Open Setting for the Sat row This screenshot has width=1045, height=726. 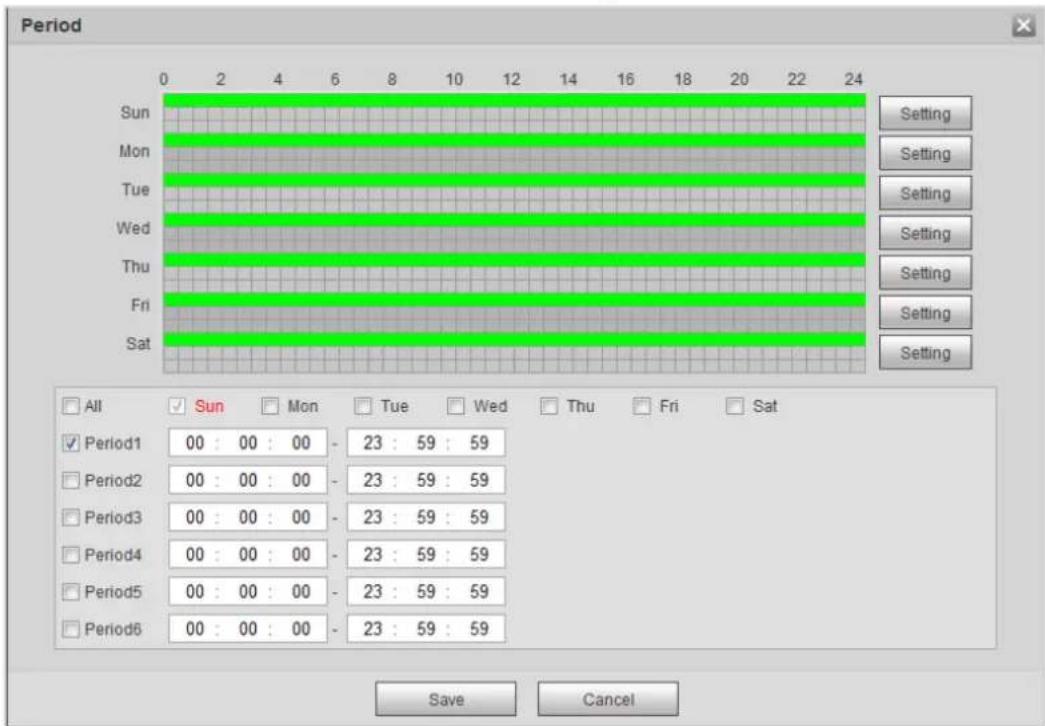[x=925, y=353]
